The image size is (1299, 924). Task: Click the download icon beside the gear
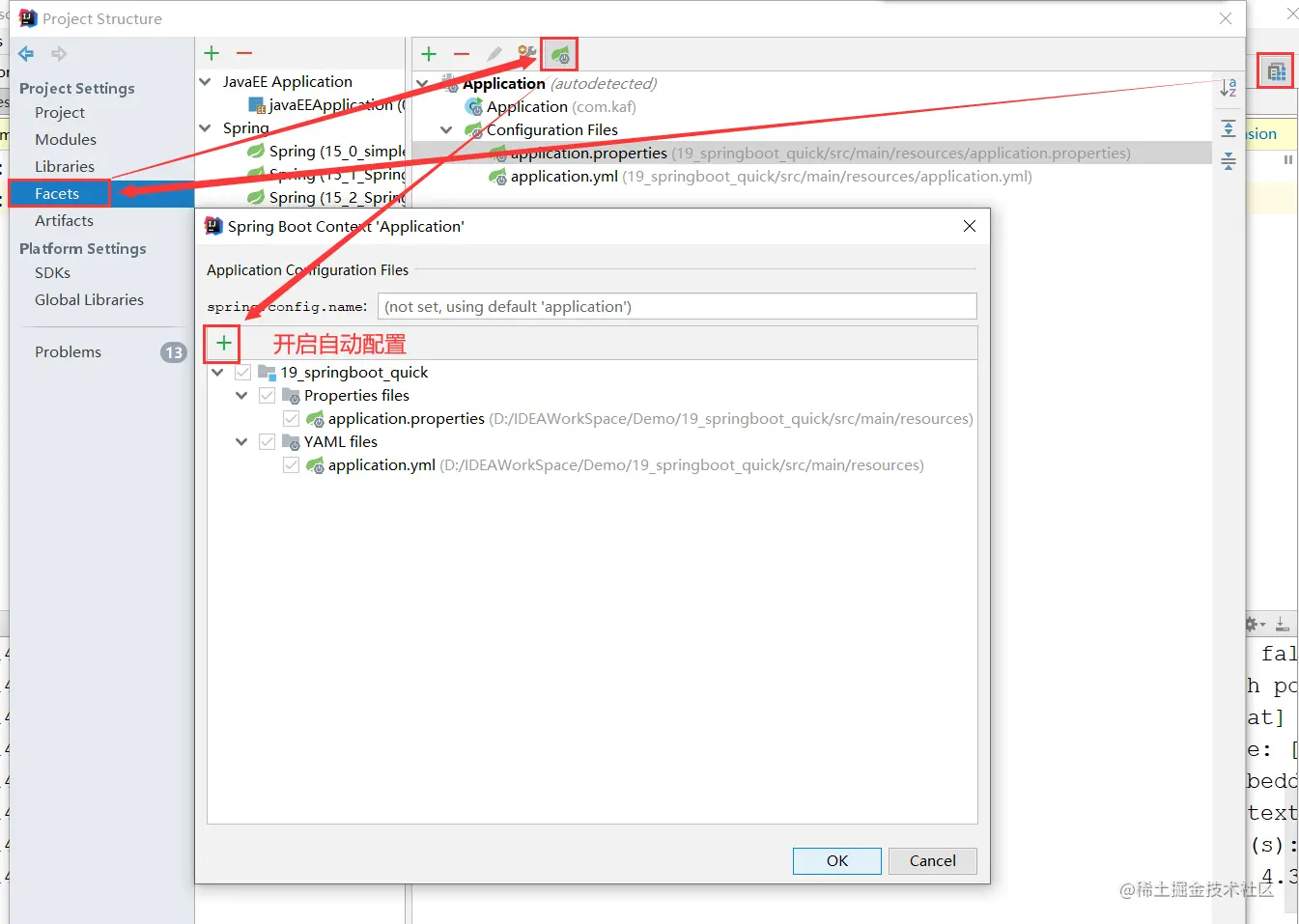[1283, 625]
